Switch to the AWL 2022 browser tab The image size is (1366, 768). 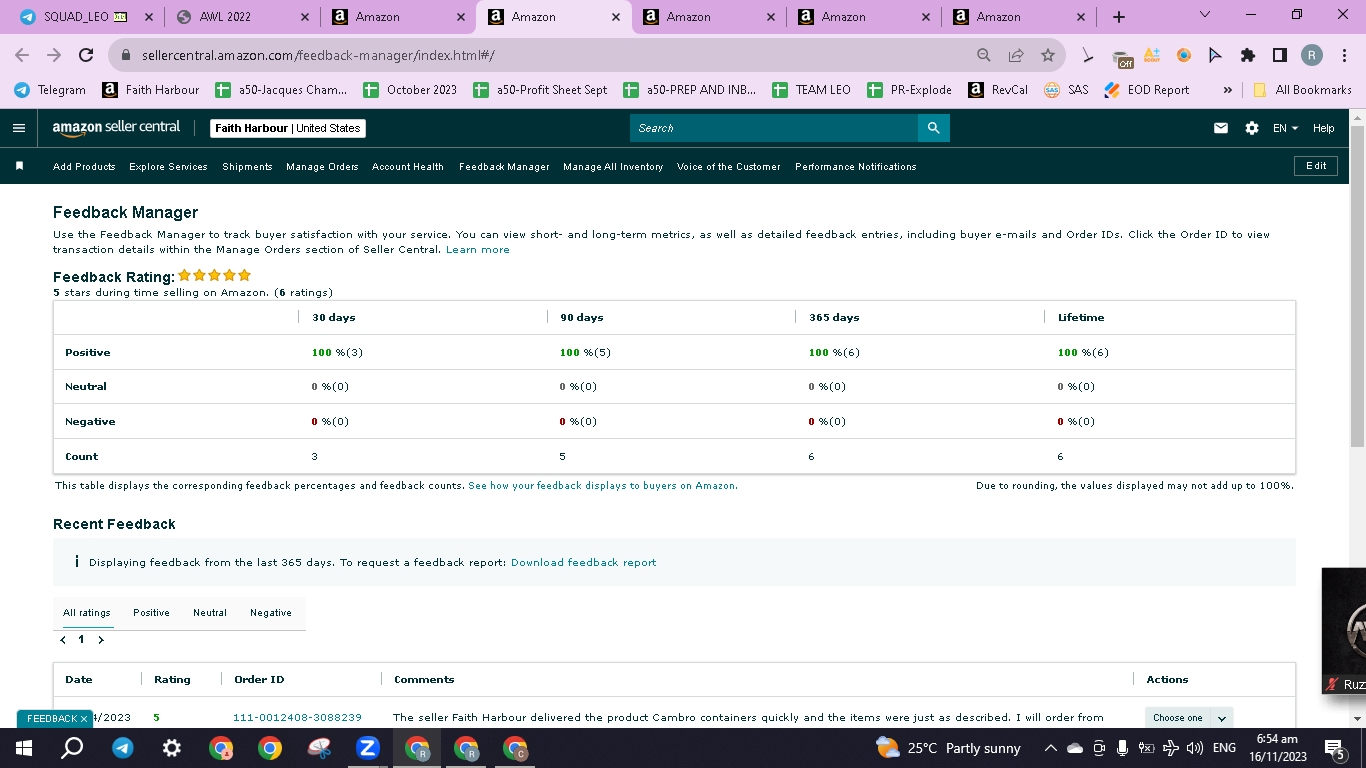tap(242, 17)
